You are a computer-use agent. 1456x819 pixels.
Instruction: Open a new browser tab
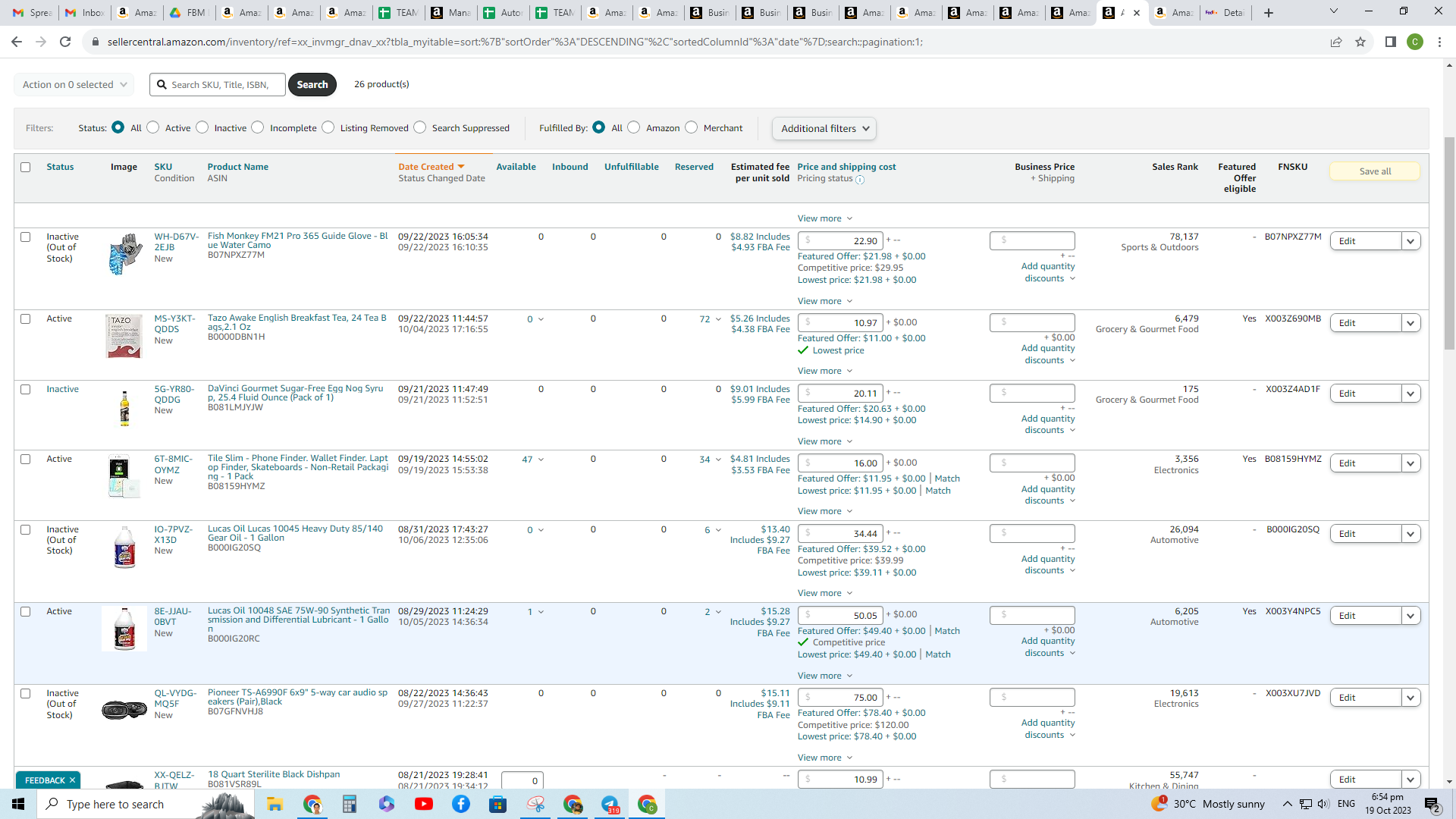(x=1268, y=12)
